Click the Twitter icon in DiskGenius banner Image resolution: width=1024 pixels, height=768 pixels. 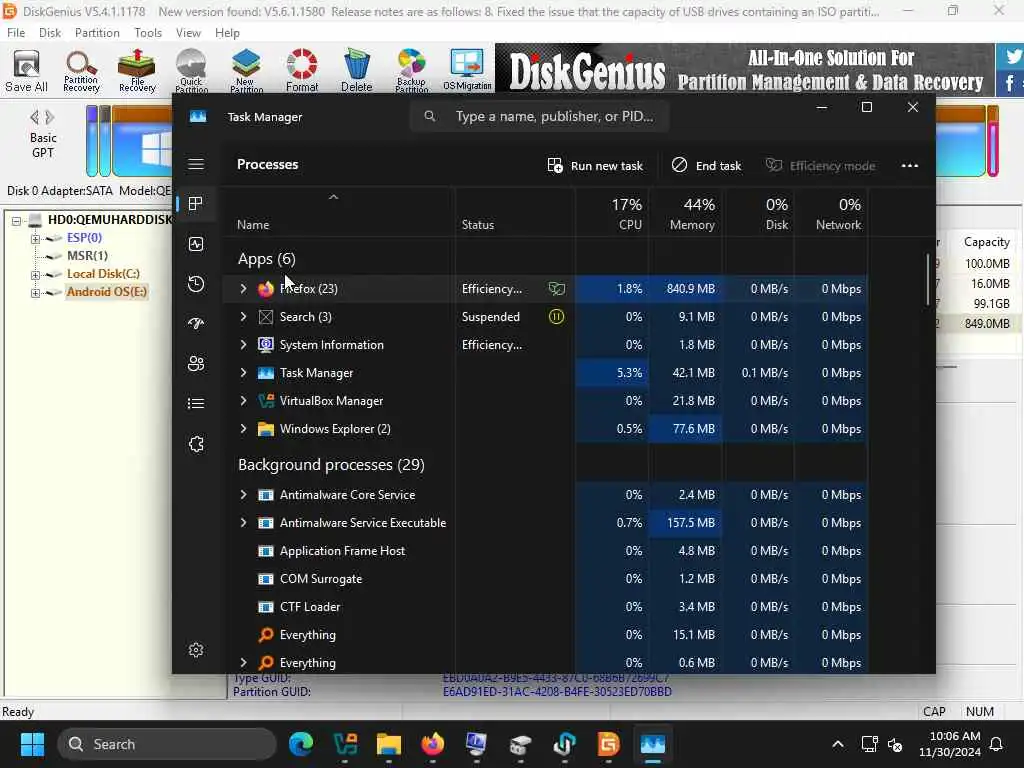(x=1012, y=56)
